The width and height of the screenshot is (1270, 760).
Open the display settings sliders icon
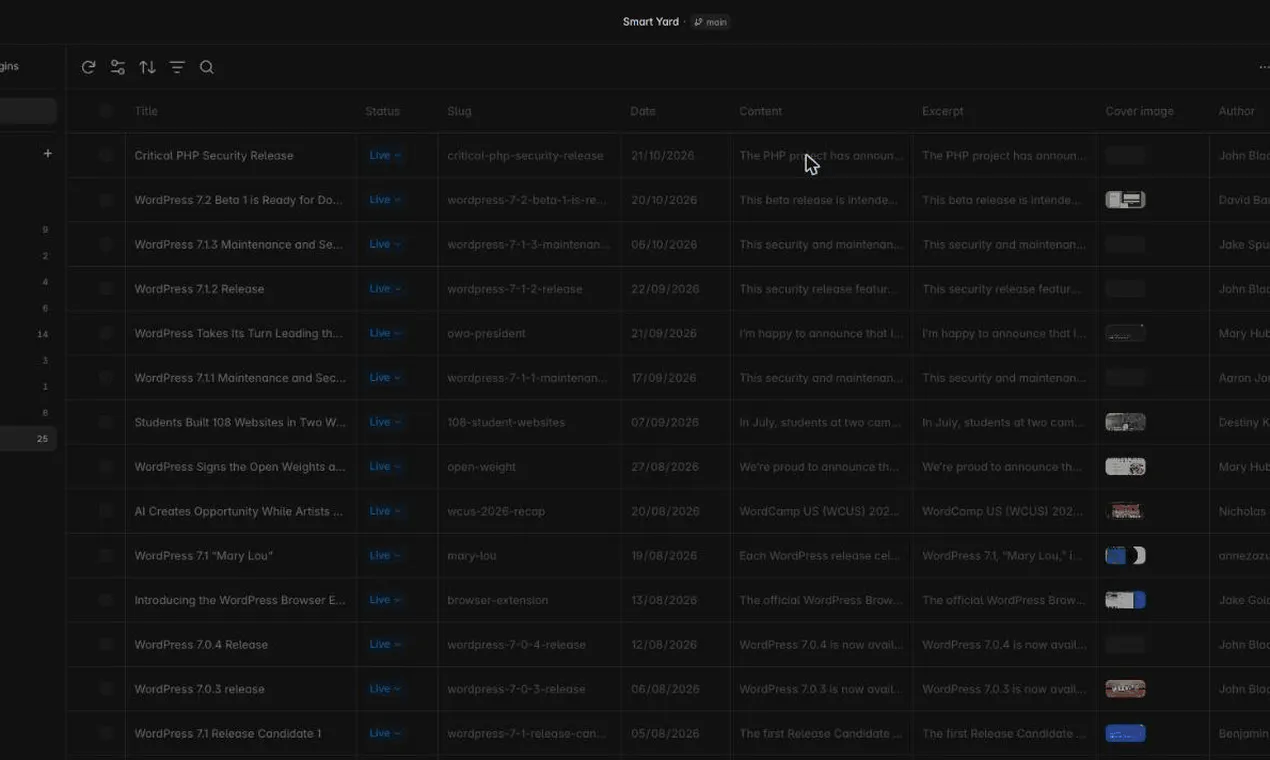pyautogui.click(x=118, y=67)
